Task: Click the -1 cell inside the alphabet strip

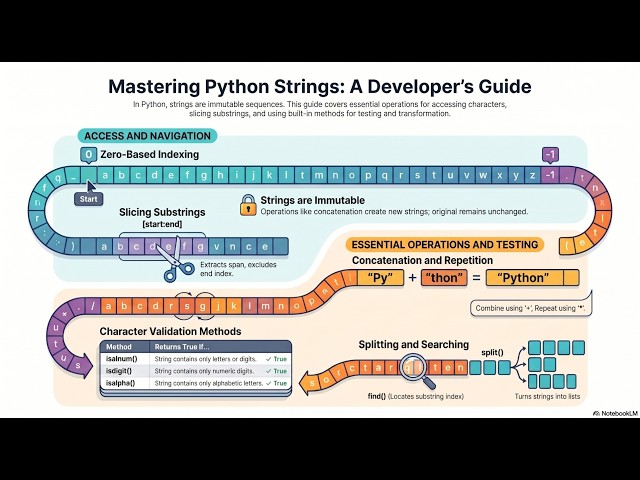Action: tap(550, 176)
